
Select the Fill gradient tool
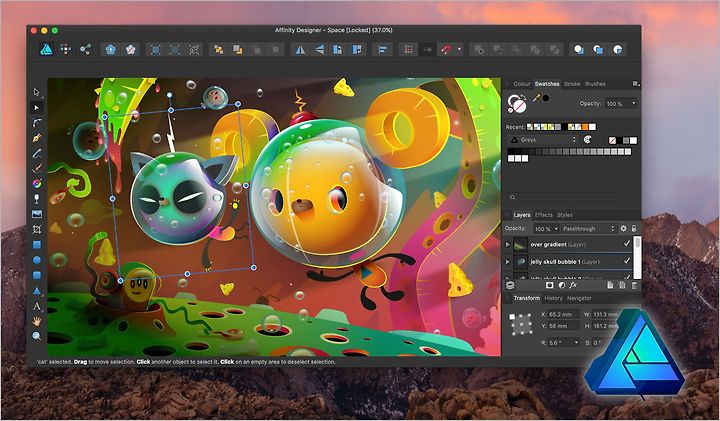coord(37,183)
